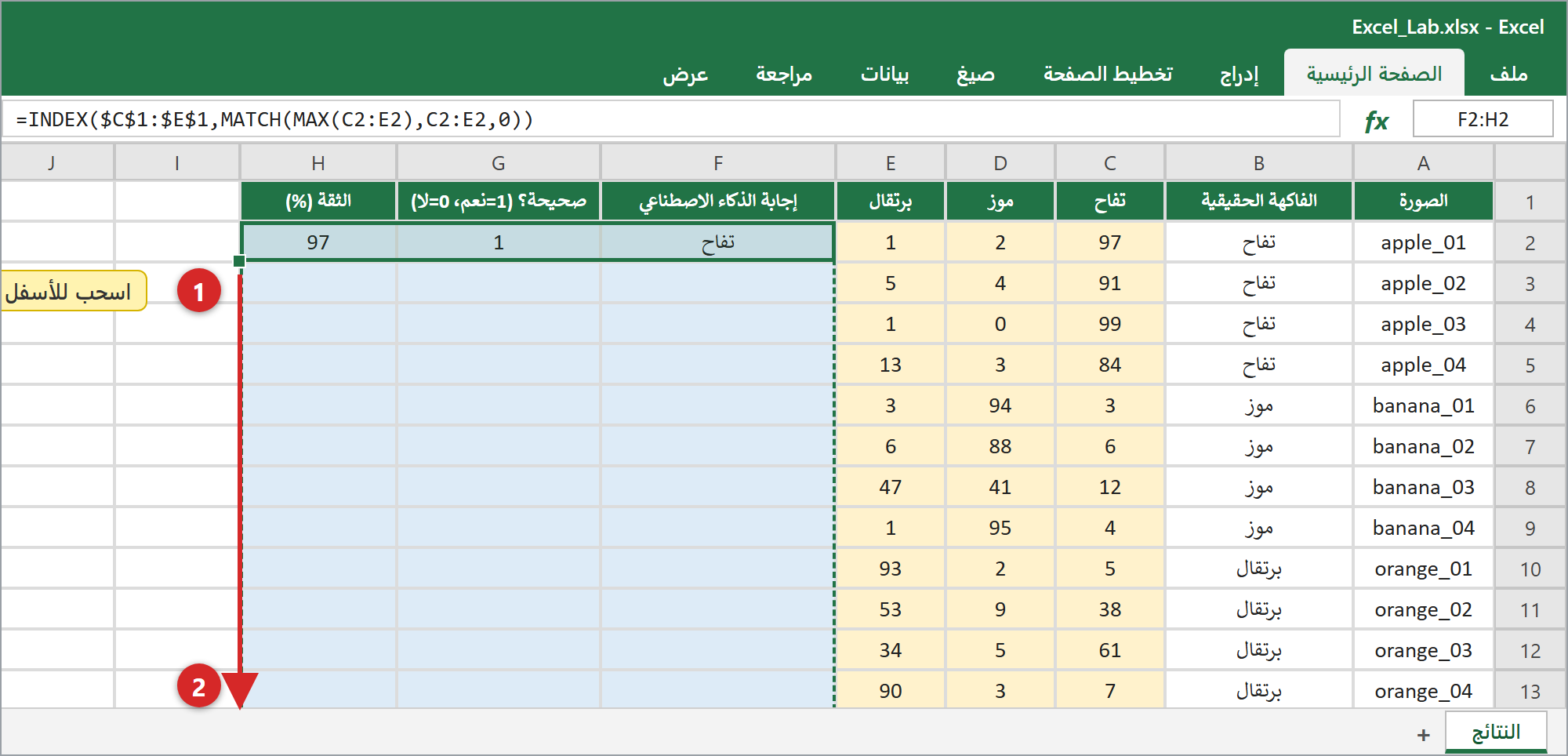Image resolution: width=1568 pixels, height=756 pixels.
Task: Select cell D7 with value 88
Action: (1000, 446)
